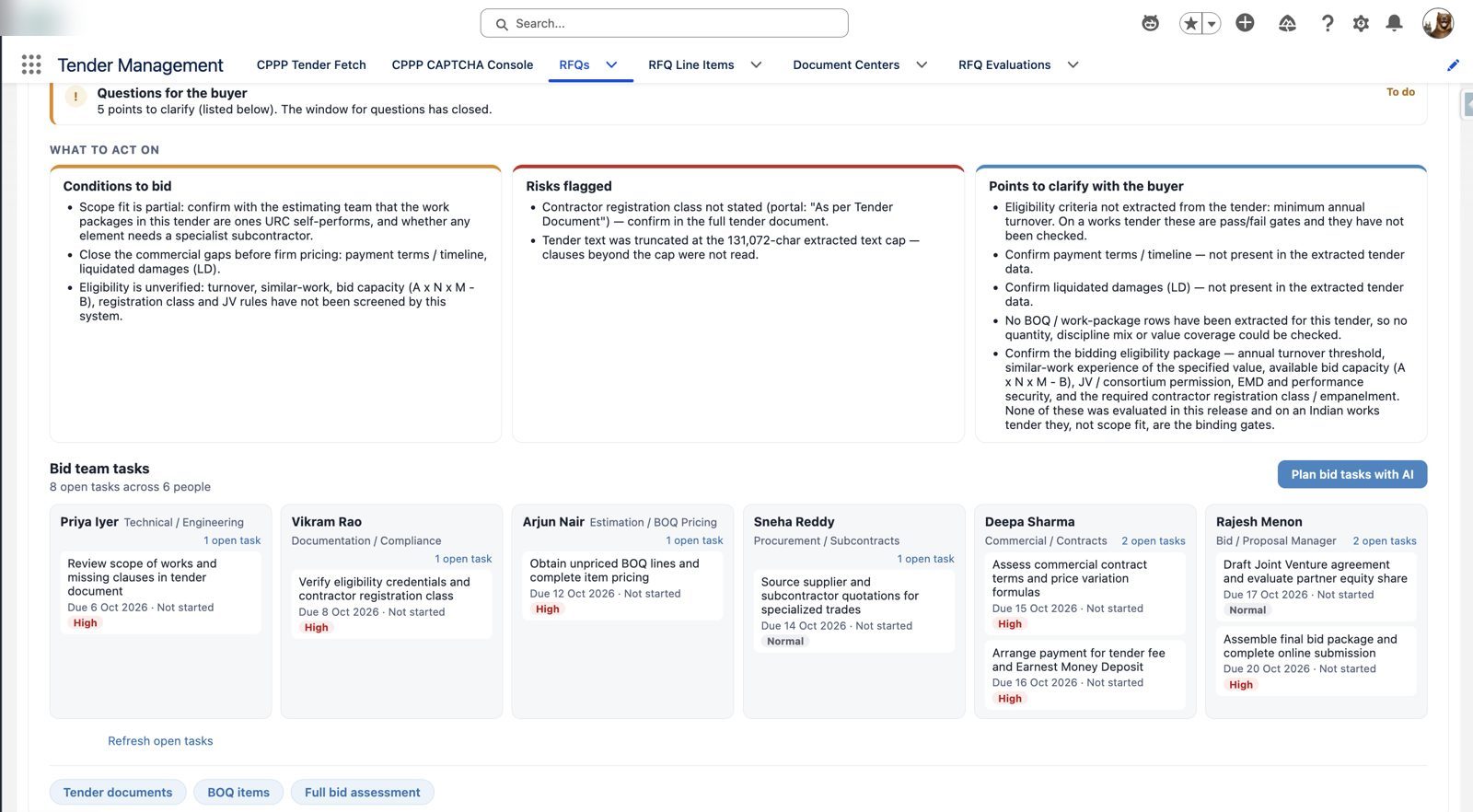Open the Setup gear icon

point(1361,23)
